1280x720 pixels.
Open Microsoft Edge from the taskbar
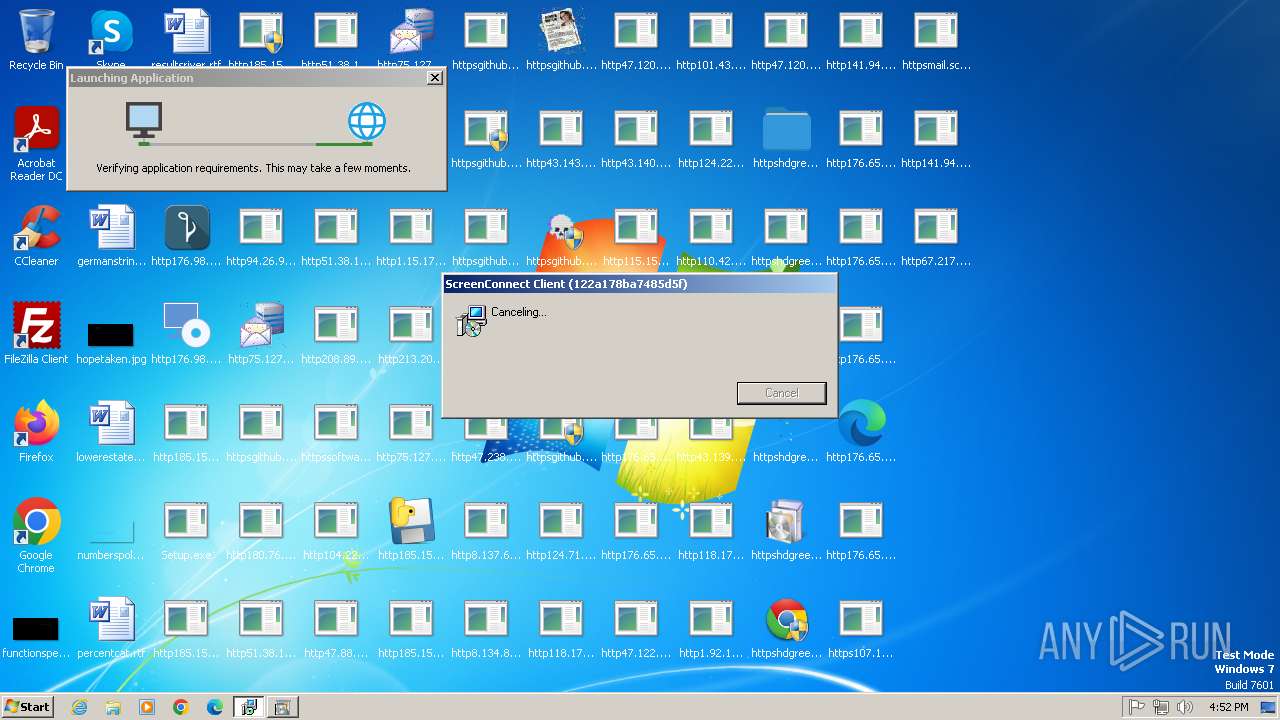[215, 707]
